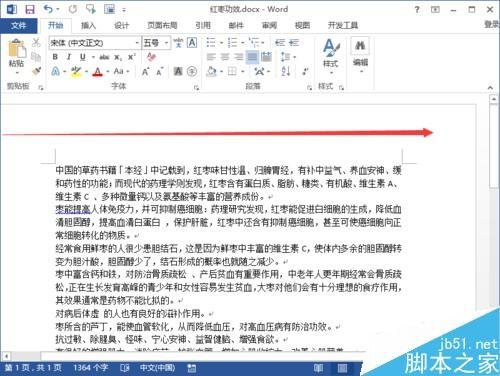Select the Format Painter brush icon
The image size is (500, 376).
point(36,71)
